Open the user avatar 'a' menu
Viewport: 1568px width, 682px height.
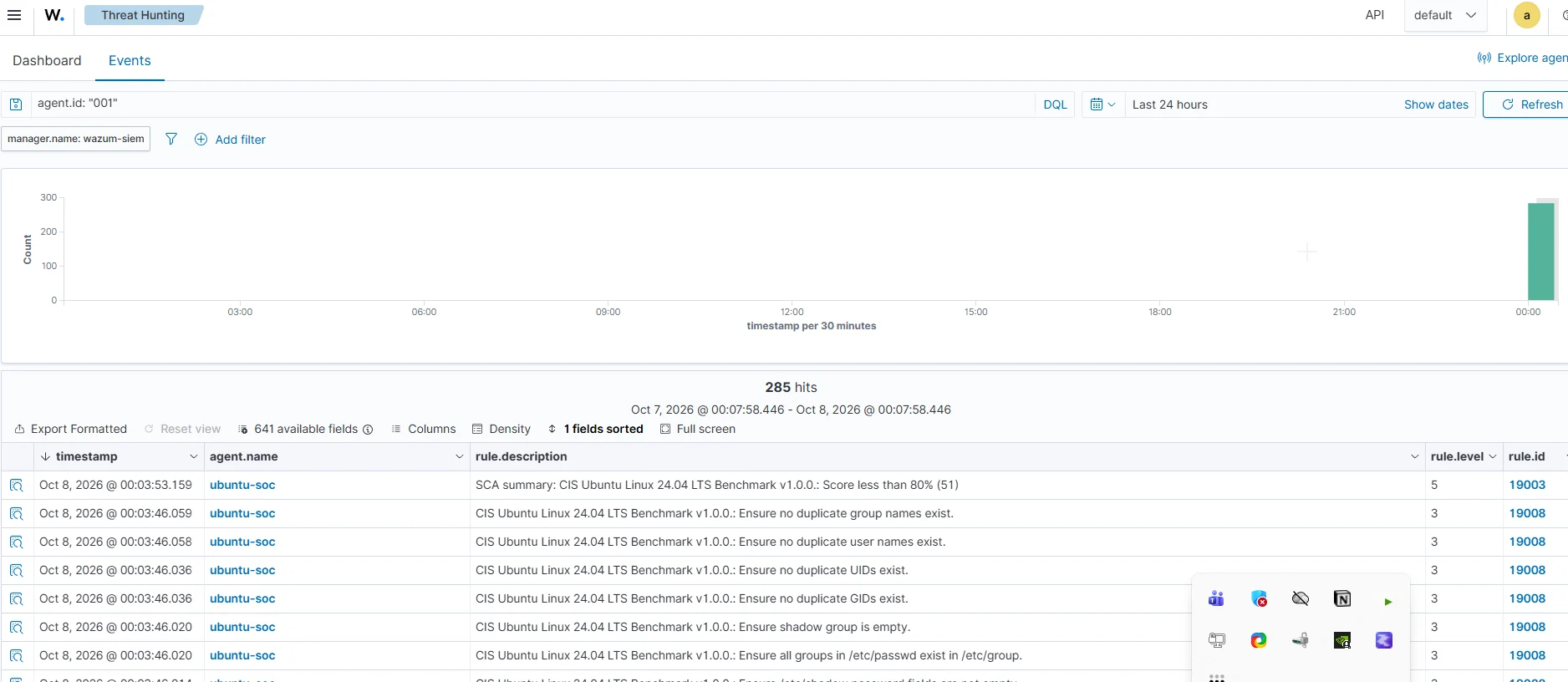1527,15
